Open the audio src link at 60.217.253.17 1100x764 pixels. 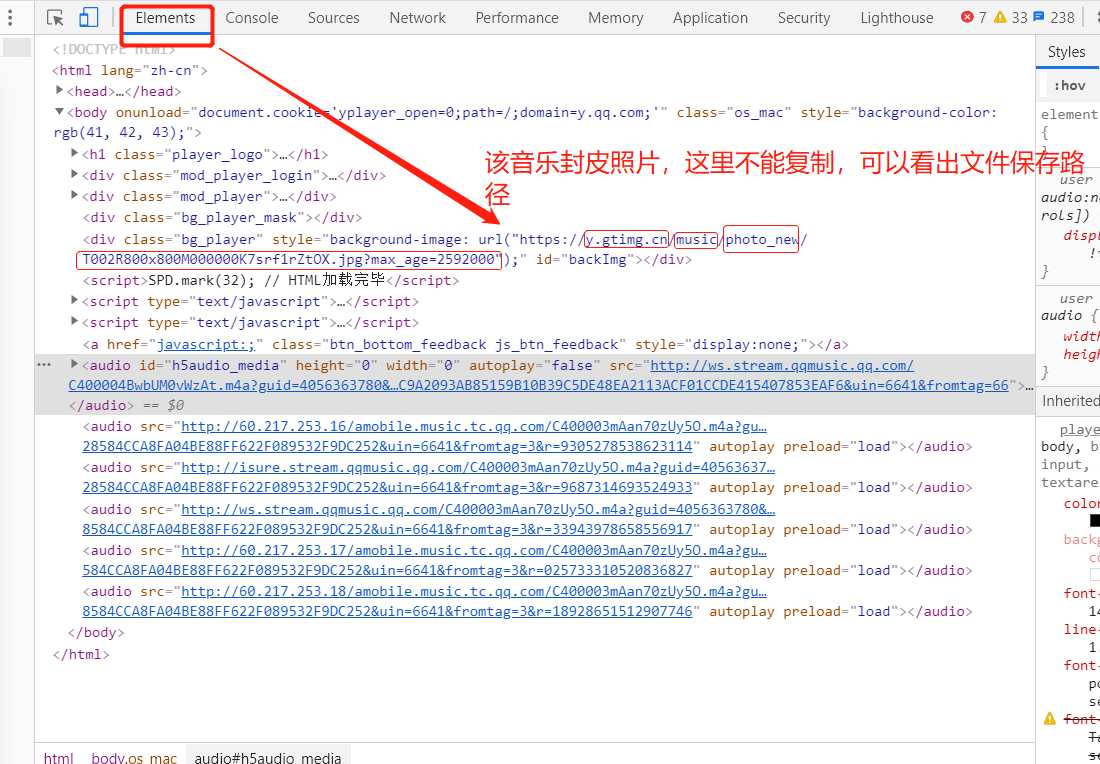point(424,560)
